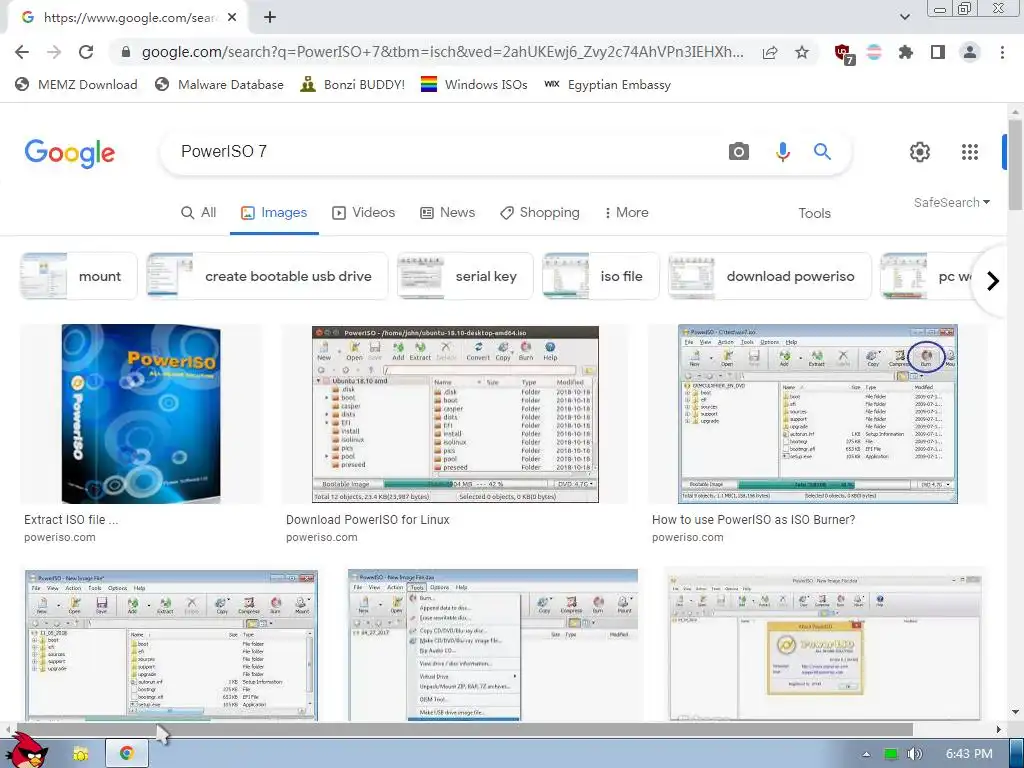
Task: Open the Bonzi BUDDY! bookmark
Action: 353,84
